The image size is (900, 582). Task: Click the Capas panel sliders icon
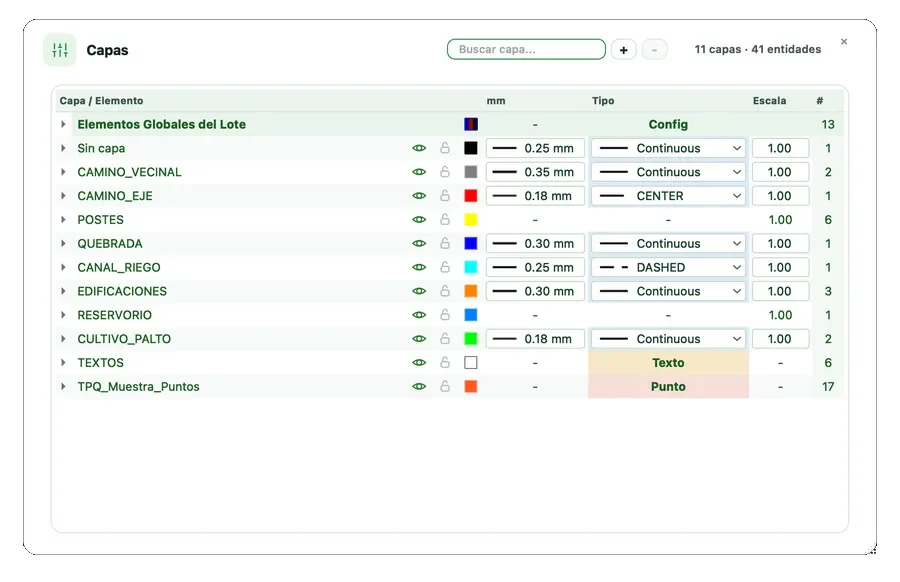coord(60,50)
